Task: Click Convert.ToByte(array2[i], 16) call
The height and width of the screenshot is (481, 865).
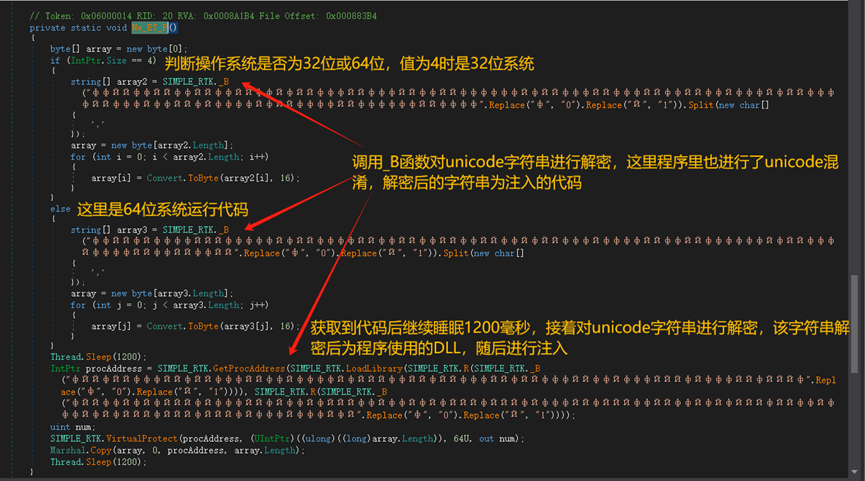Action: click(222, 178)
